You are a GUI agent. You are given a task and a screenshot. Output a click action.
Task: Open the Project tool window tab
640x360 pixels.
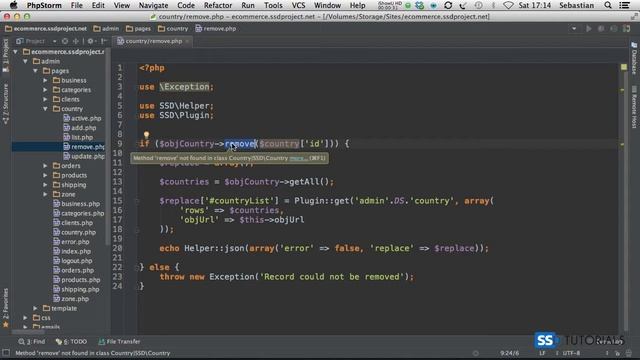pyautogui.click(x=6, y=56)
